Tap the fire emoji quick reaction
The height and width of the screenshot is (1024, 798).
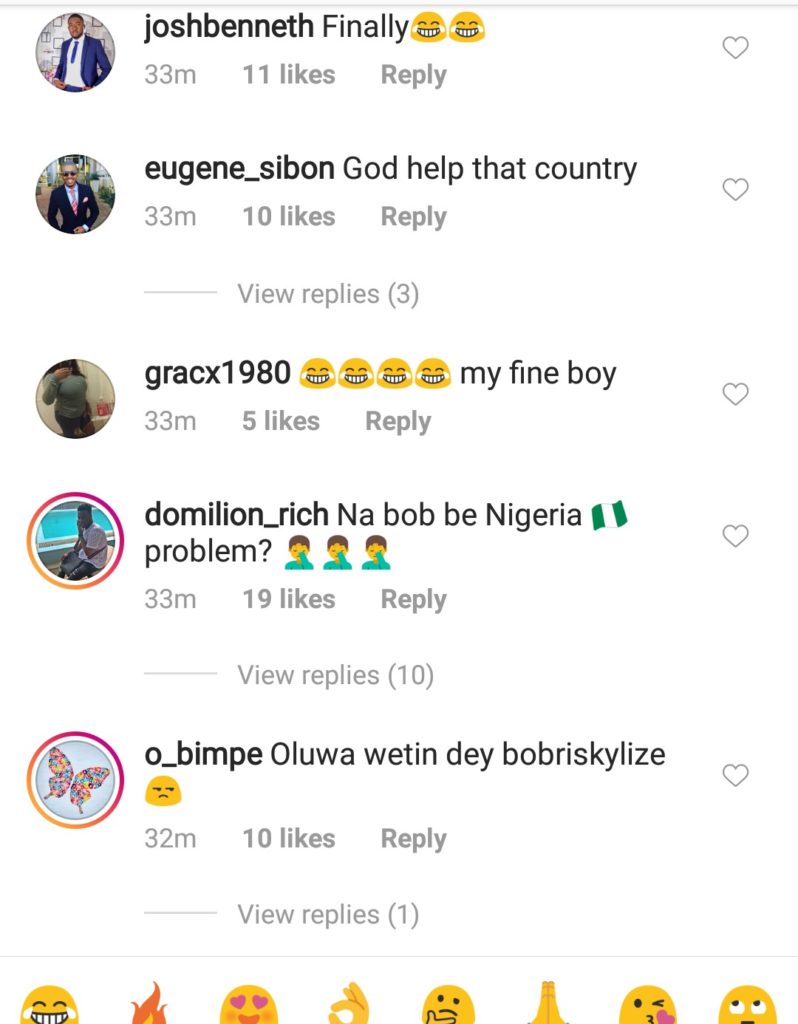[148, 1005]
